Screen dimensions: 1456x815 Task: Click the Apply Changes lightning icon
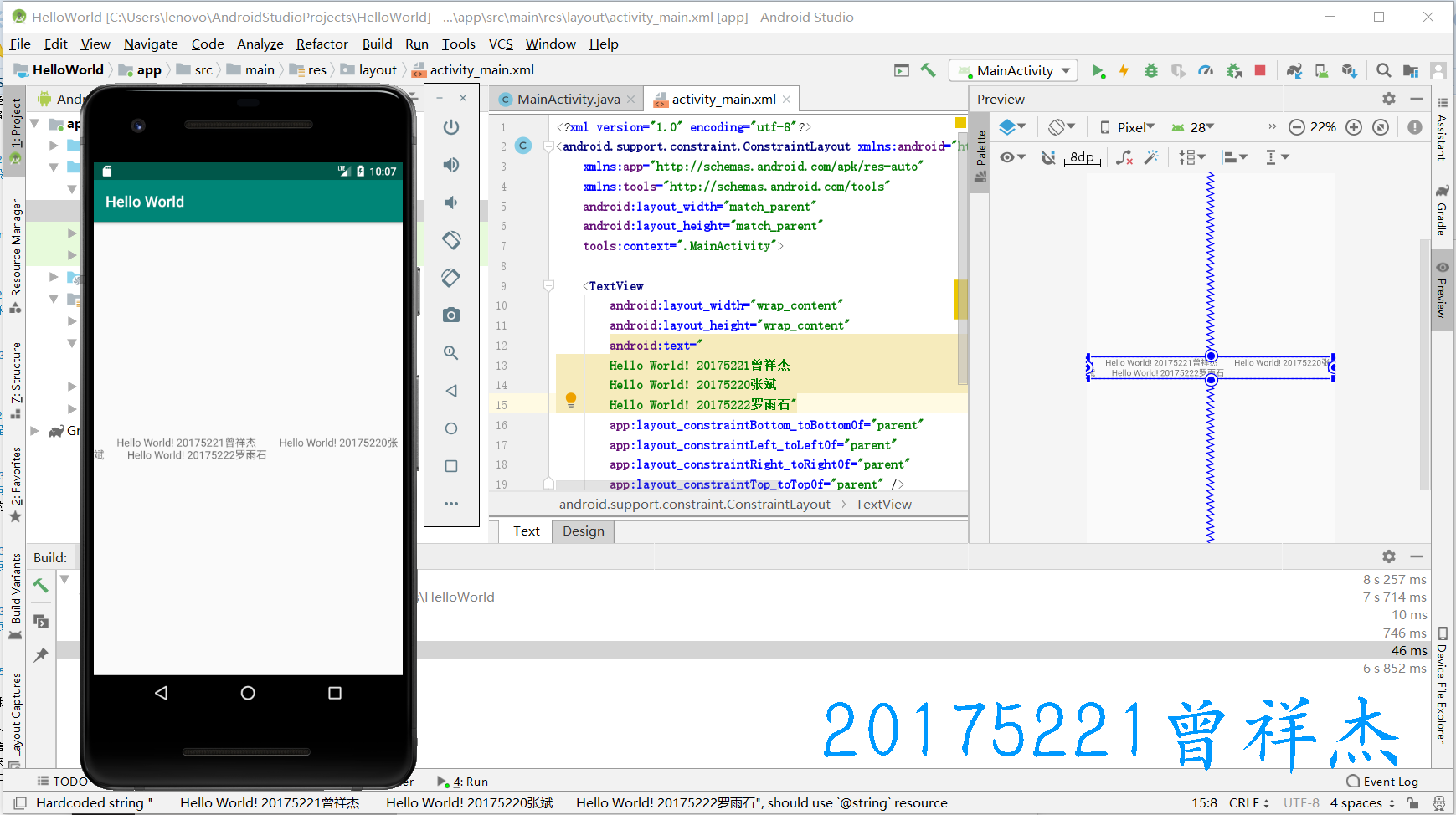[x=1124, y=71]
